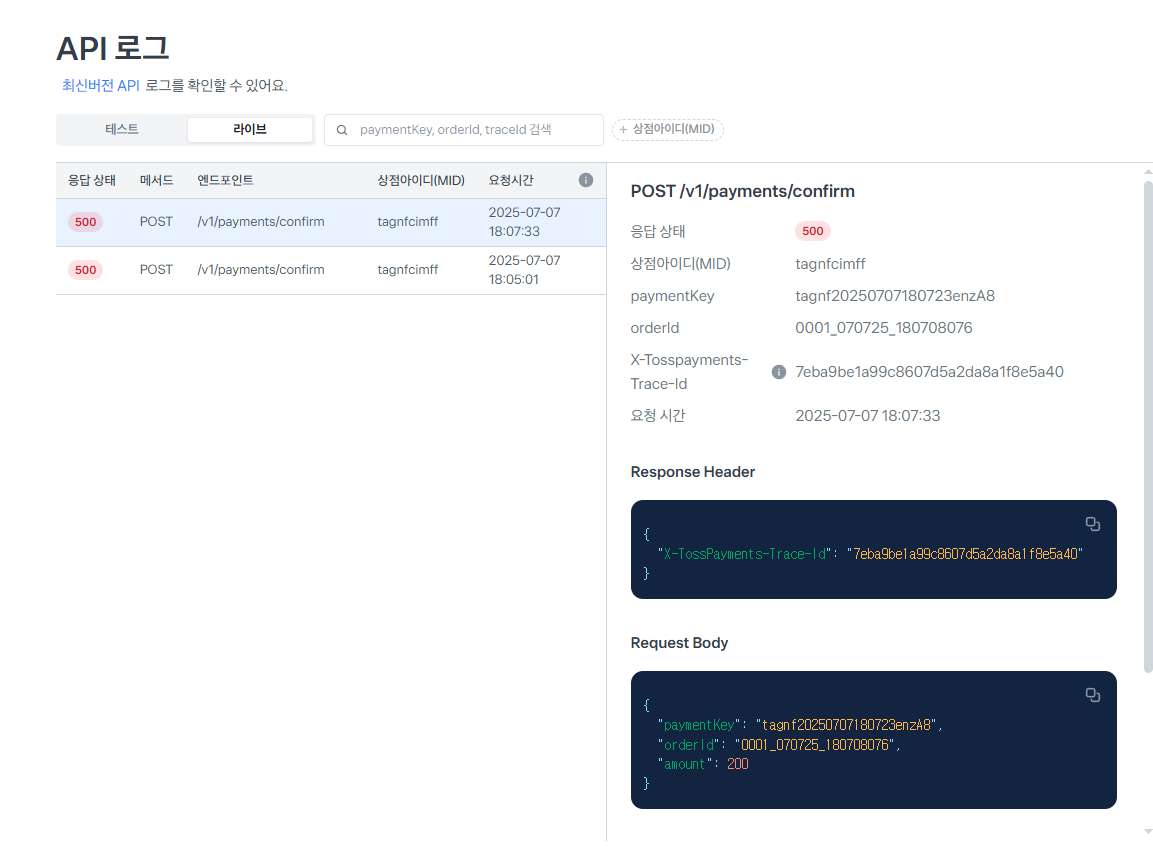Screen dimensions: 1153x849
Task: Click info icon beside X-Tosspayments-Trace-Id
Action: click(x=779, y=372)
